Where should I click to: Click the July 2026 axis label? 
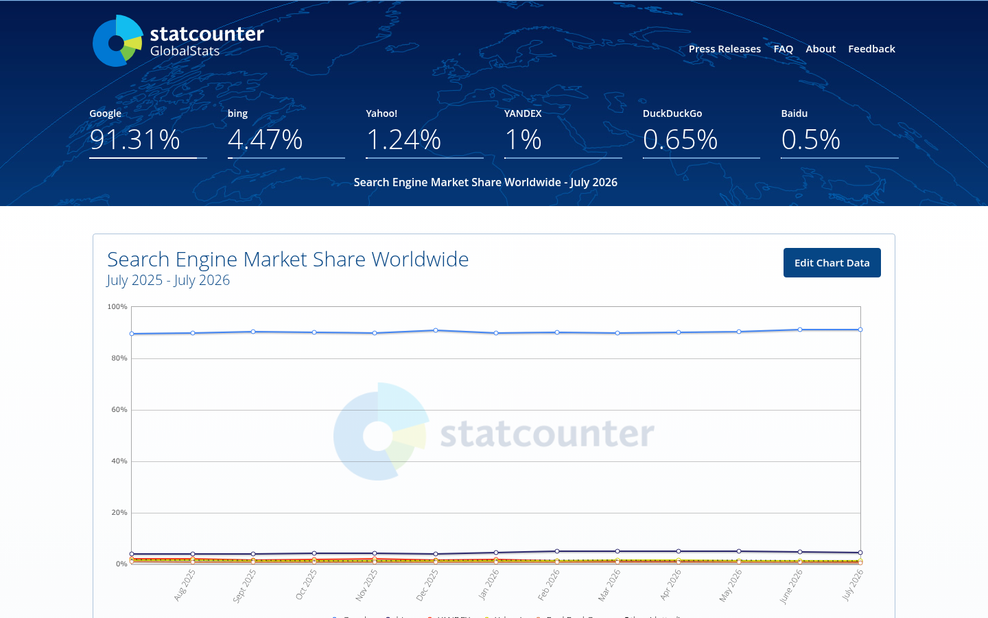click(x=853, y=585)
